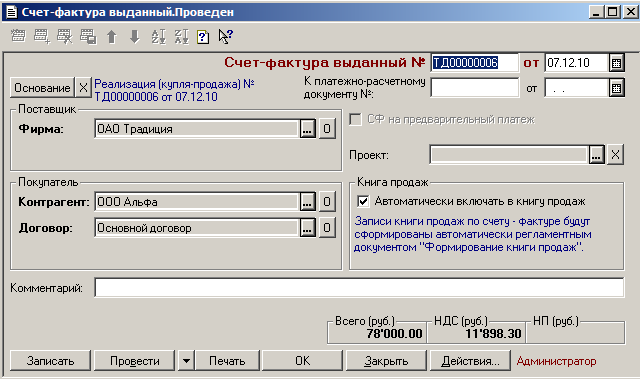Click into the Комментарий text field
The width and height of the screenshot is (640, 379).
click(359, 288)
